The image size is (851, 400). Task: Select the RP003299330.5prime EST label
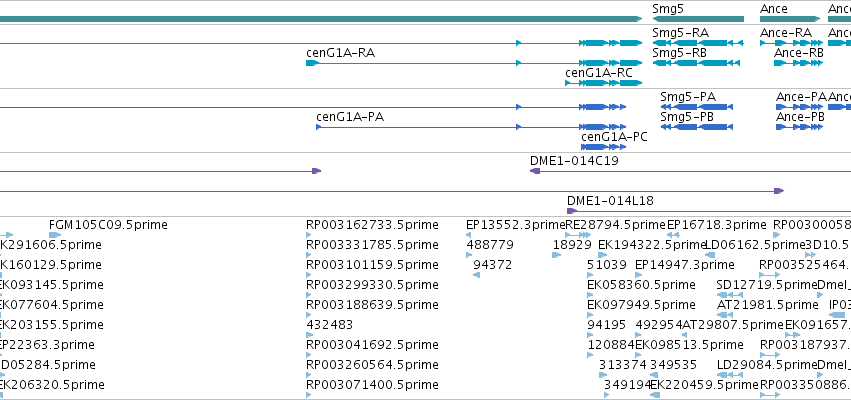click(372, 285)
